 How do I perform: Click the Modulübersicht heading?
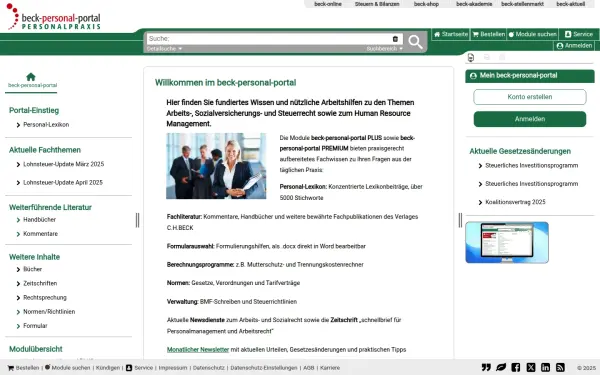pos(36,349)
